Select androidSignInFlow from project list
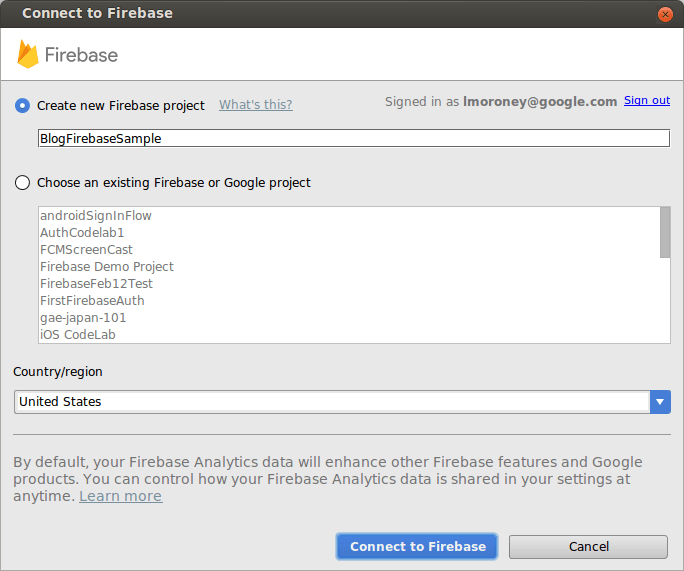Screen dimensions: 684x571 96,216
